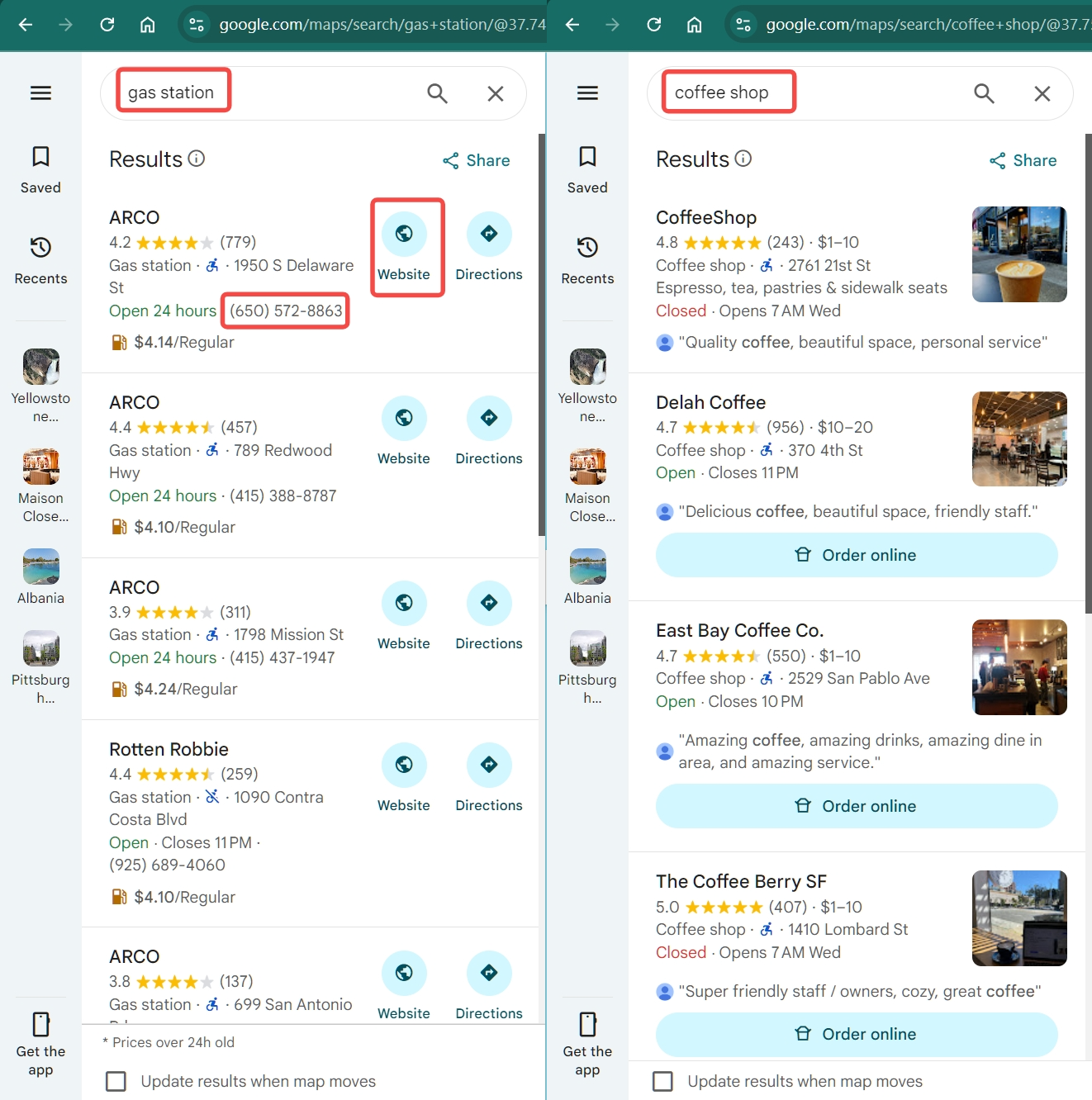
Task: Get Directions to ARCO on Mission St
Action: pos(489,616)
